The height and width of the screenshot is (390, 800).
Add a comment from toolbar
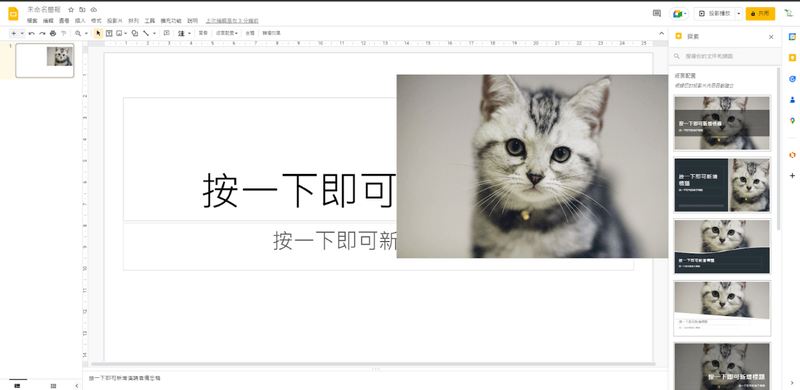pyautogui.click(x=166, y=33)
